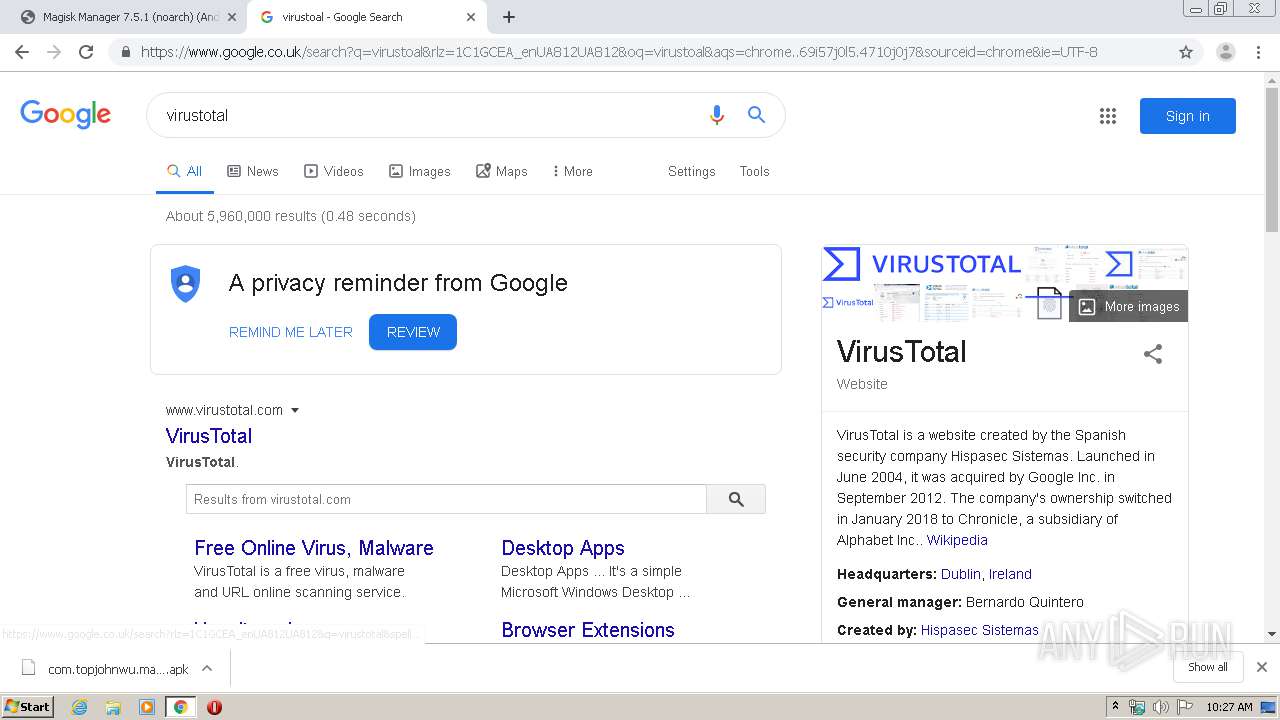Click REMIND ME LATER
This screenshot has width=1280, height=720.
[x=291, y=332]
